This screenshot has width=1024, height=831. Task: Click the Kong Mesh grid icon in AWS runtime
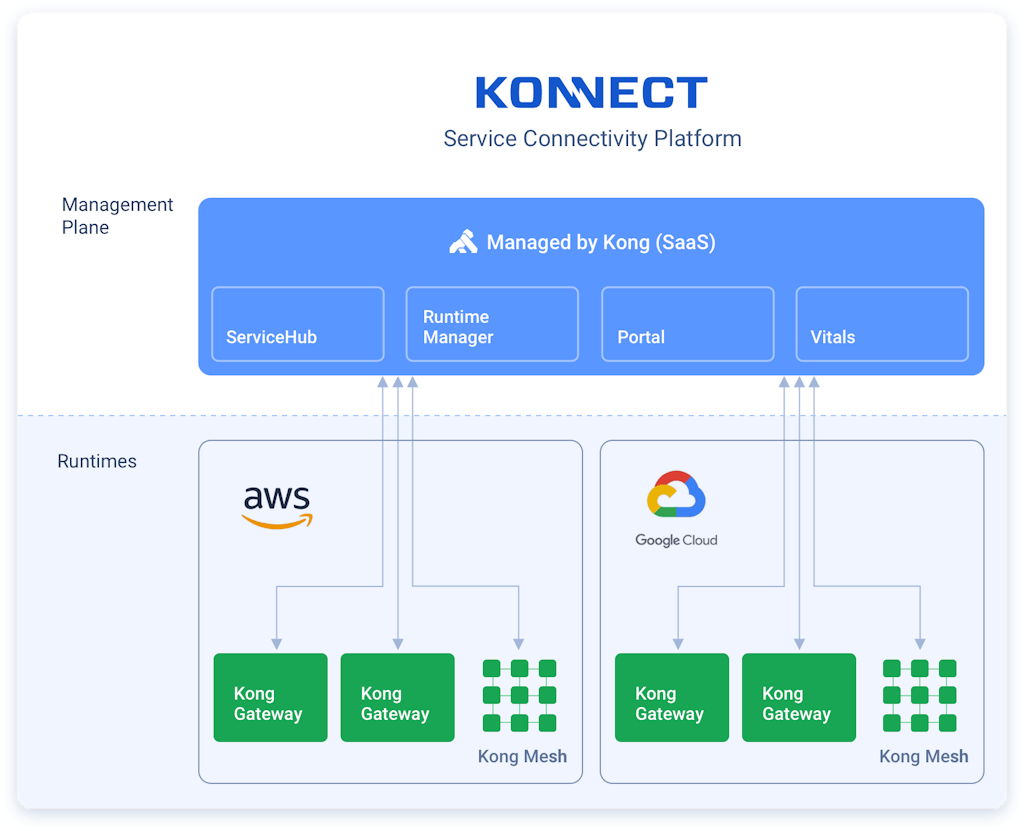click(x=519, y=695)
